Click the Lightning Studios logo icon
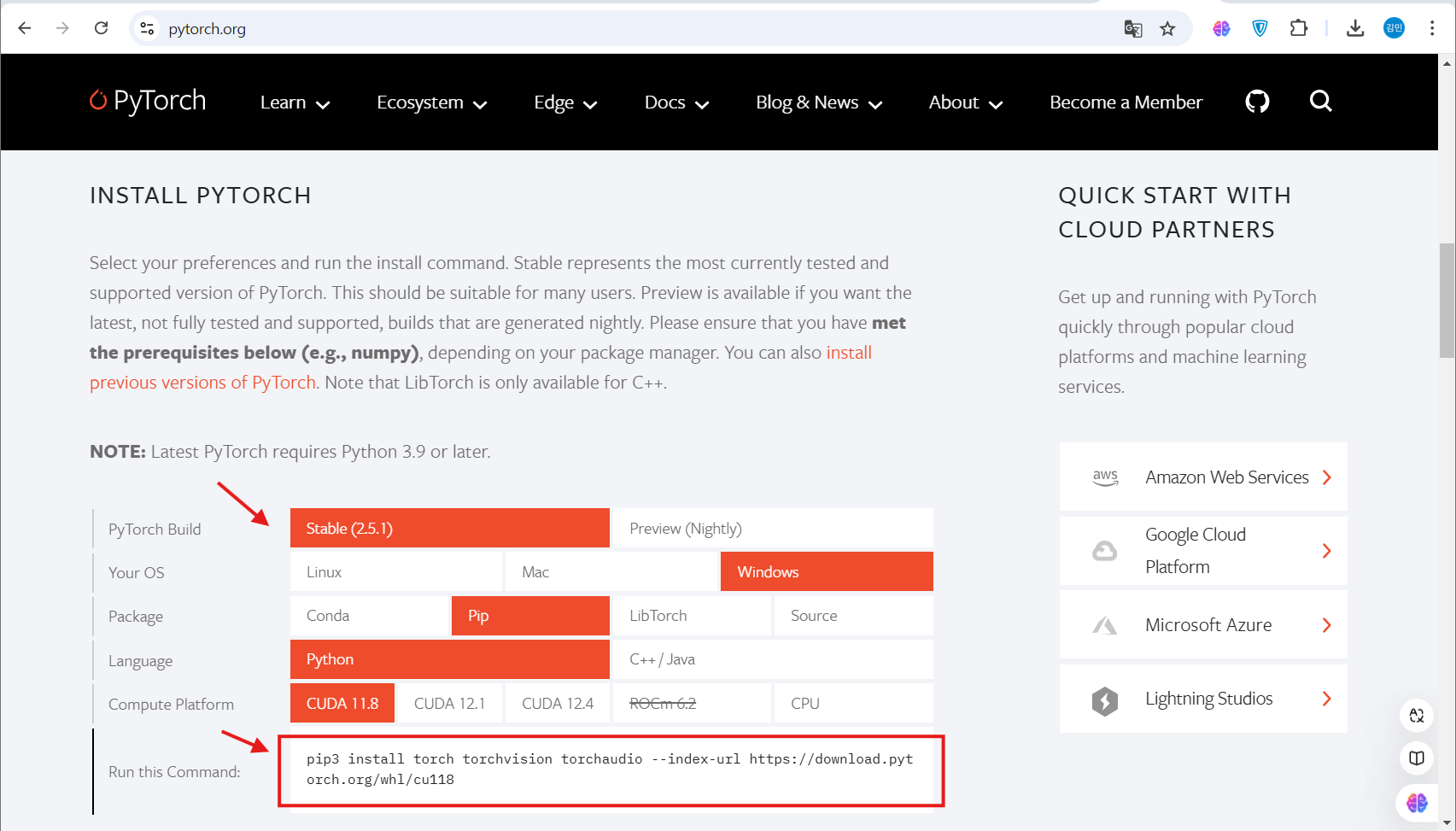Viewport: 1456px width, 831px height. tap(1105, 700)
